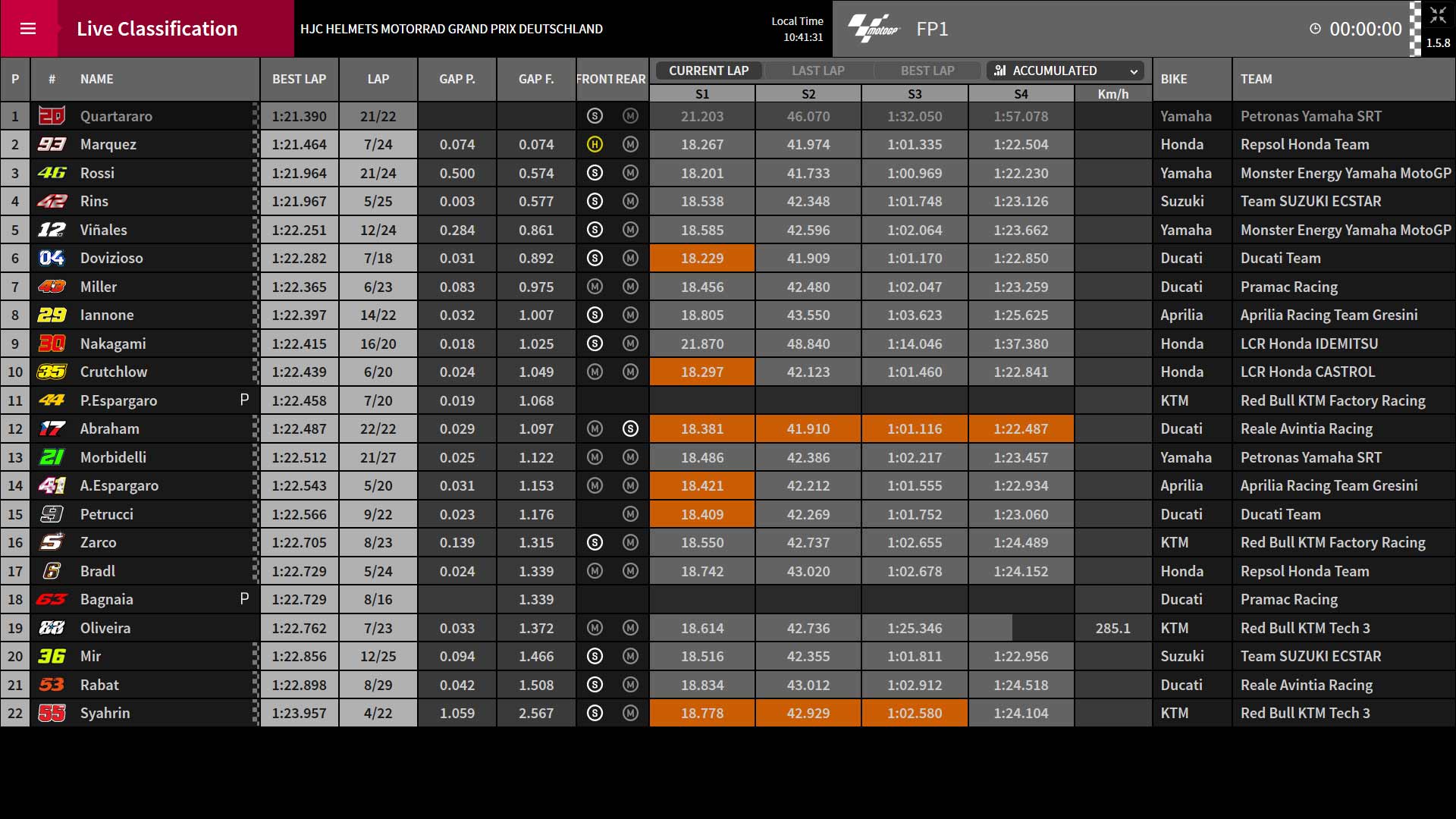Click Rossi's number 46 badge

[x=52, y=173]
